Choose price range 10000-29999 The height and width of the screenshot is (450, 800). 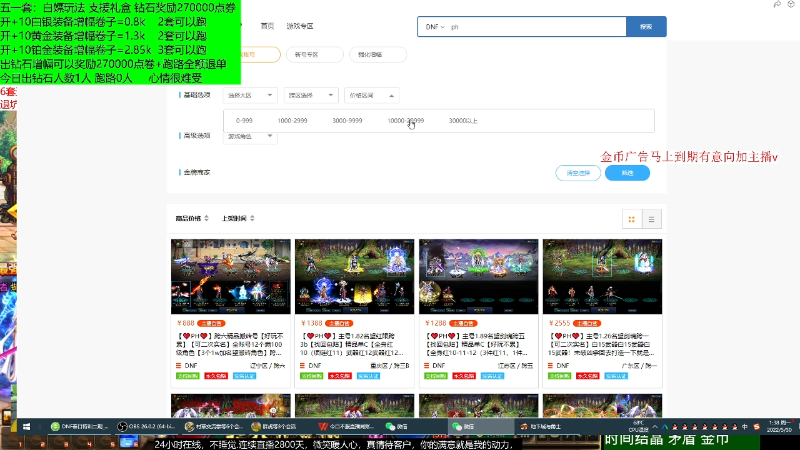click(406, 121)
